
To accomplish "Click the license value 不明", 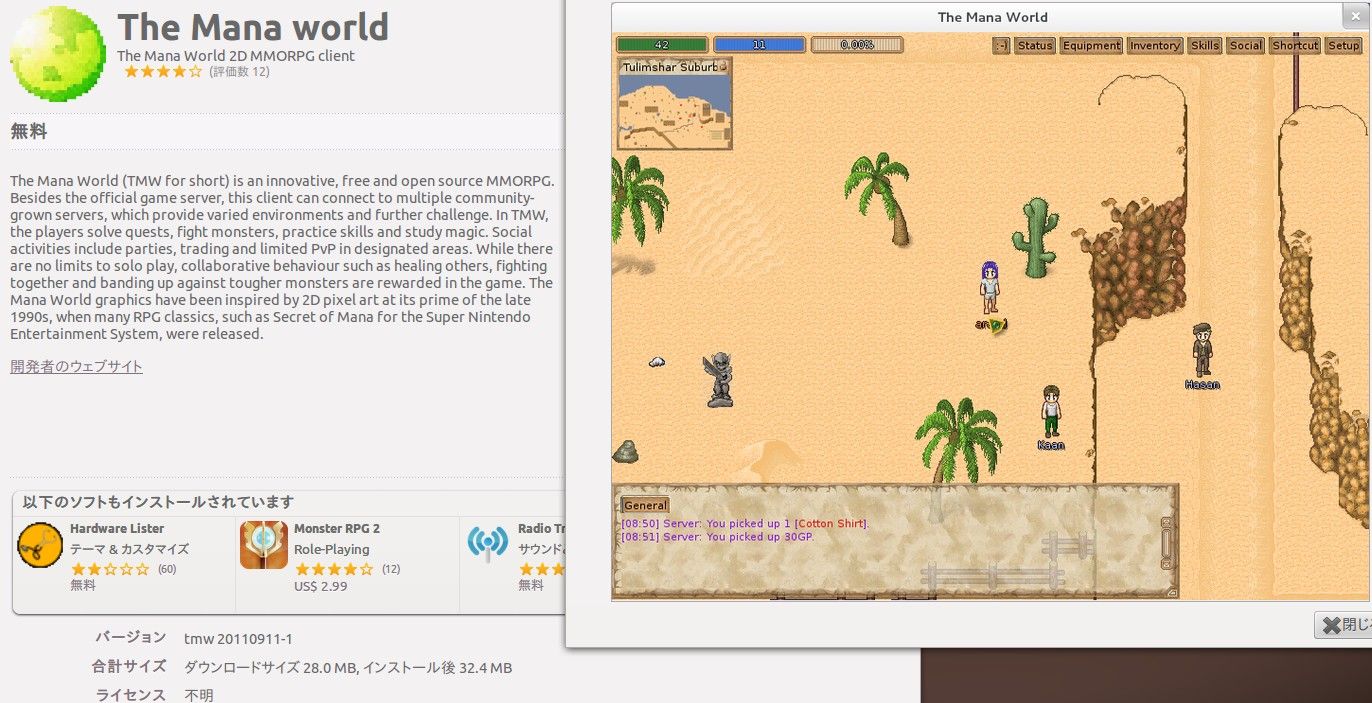I will pos(199,695).
